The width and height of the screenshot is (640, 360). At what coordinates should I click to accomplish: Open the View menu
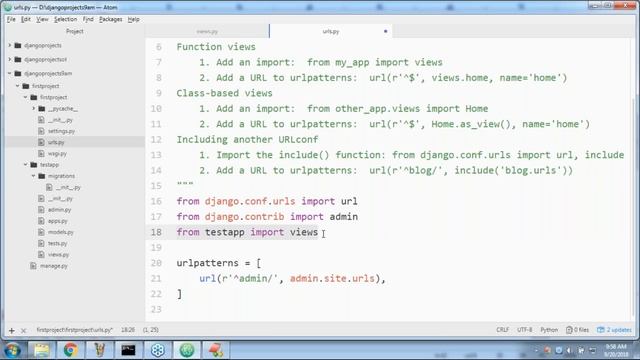click(42, 19)
